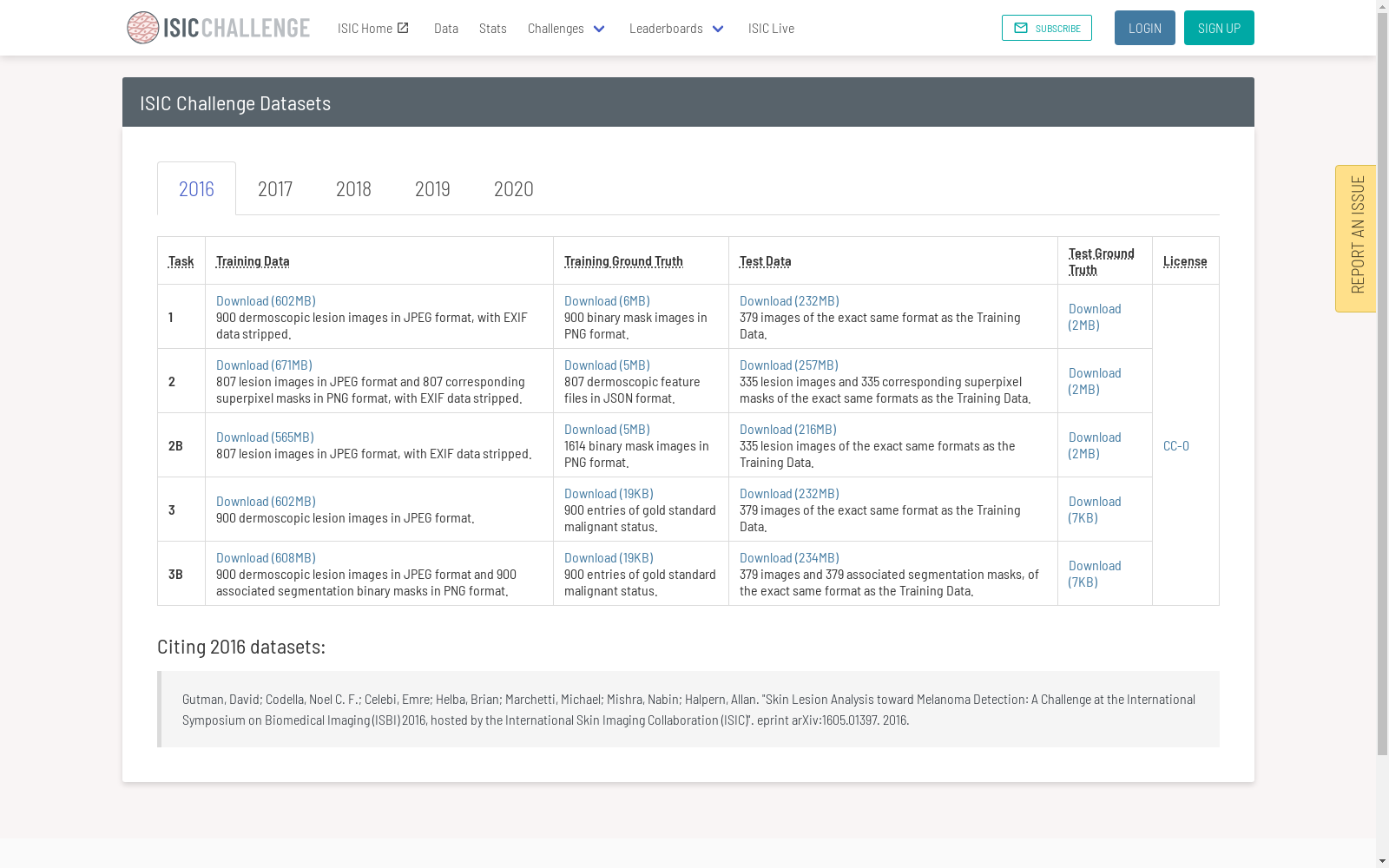Image resolution: width=1389 pixels, height=868 pixels.
Task: Click the Gutman et al. citation block
Action: (688, 709)
